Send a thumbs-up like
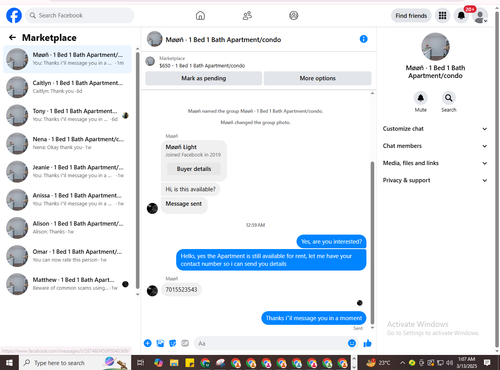Image resolution: width=500 pixels, height=370 pixels. click(x=367, y=343)
